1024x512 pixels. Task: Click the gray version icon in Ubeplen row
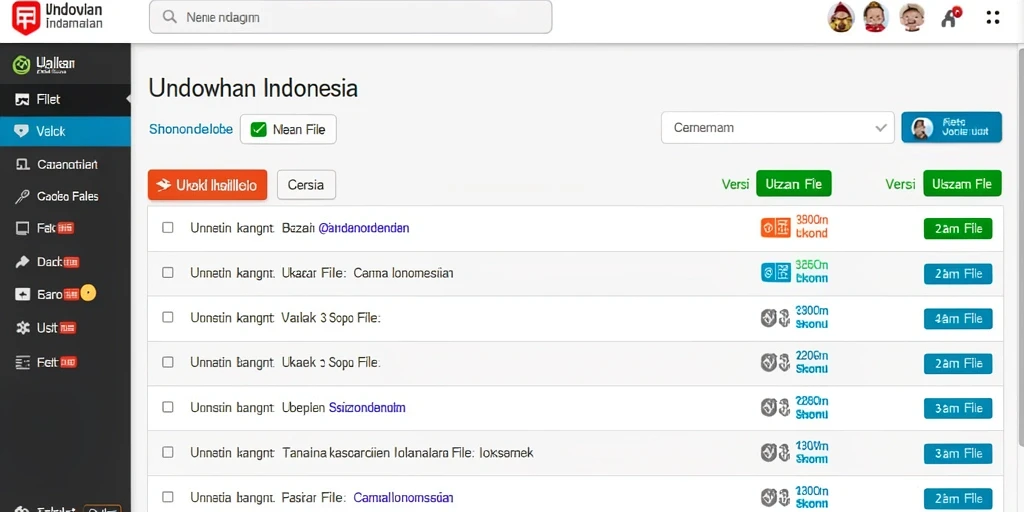776,408
